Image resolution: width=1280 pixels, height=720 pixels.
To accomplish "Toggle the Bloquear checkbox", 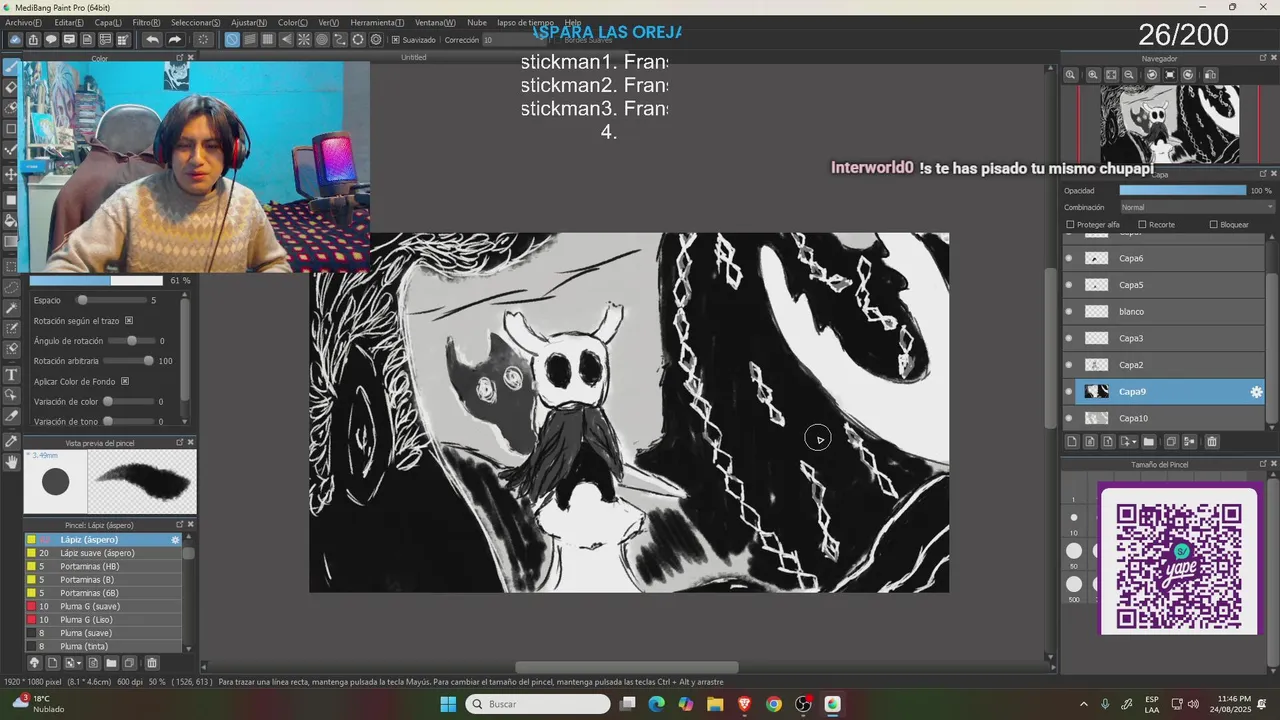I will [x=1214, y=225].
